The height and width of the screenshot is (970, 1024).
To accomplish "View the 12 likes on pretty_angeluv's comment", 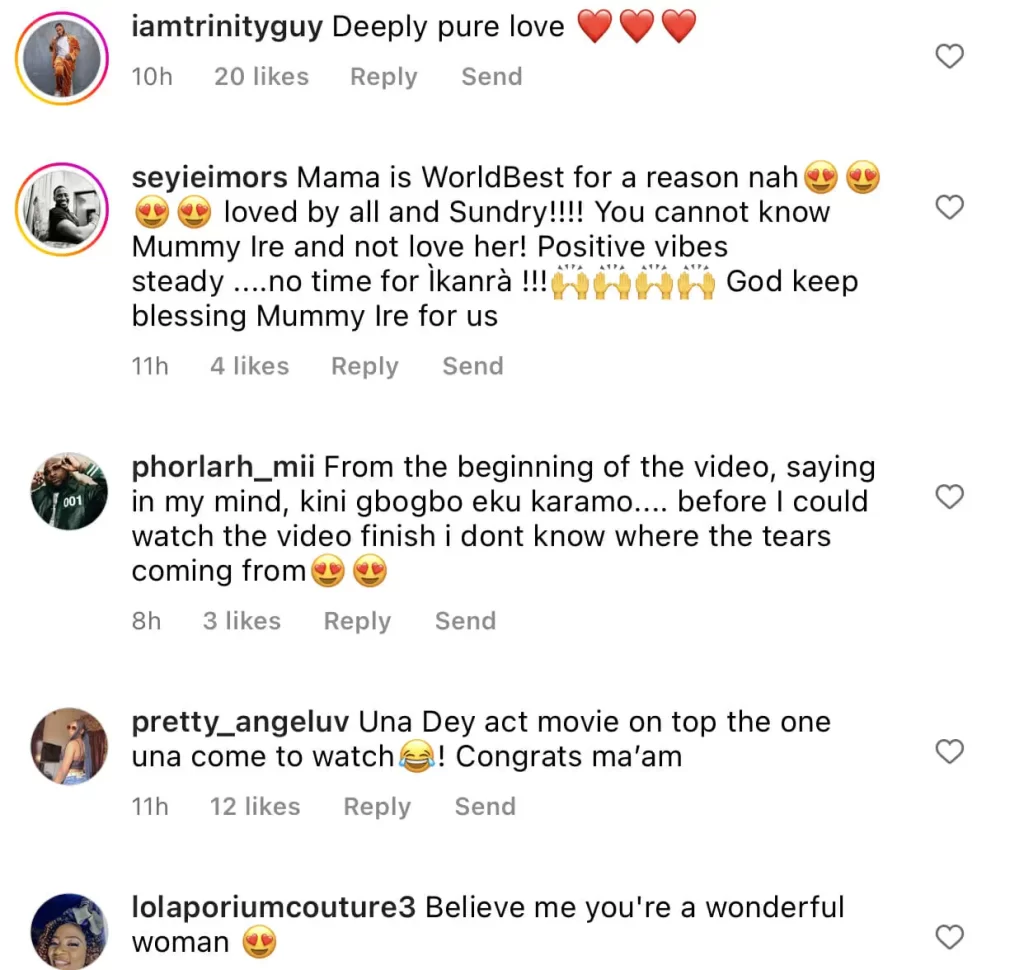I will point(255,806).
